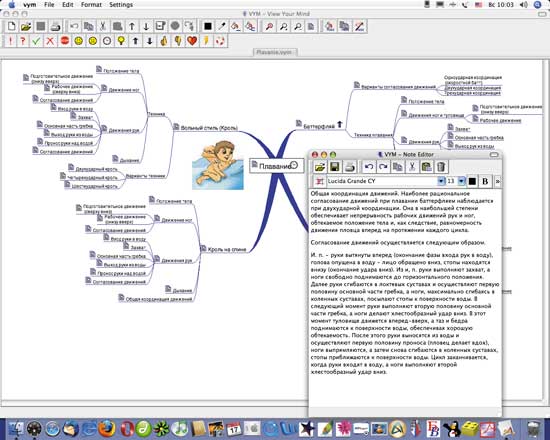The width and height of the screenshot is (550, 440).
Task: Set the stop sign flag
Action: (65, 41)
